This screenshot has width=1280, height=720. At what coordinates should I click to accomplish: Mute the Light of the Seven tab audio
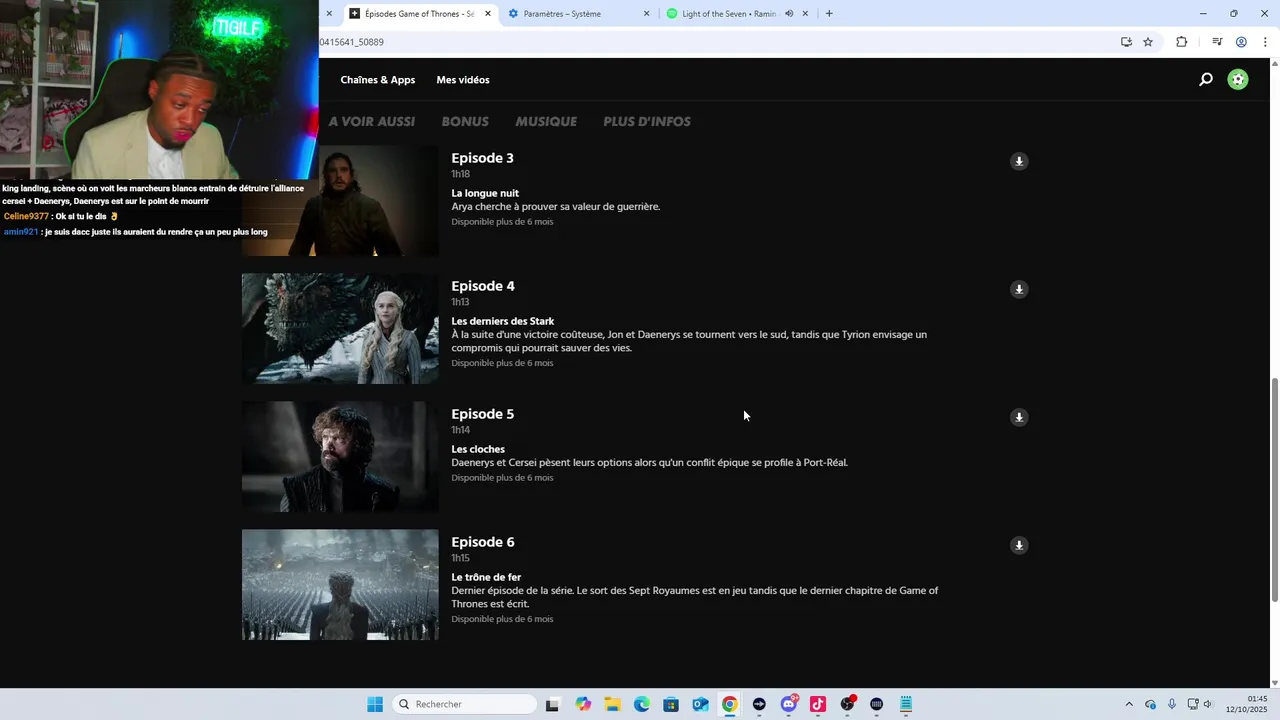coord(789,14)
